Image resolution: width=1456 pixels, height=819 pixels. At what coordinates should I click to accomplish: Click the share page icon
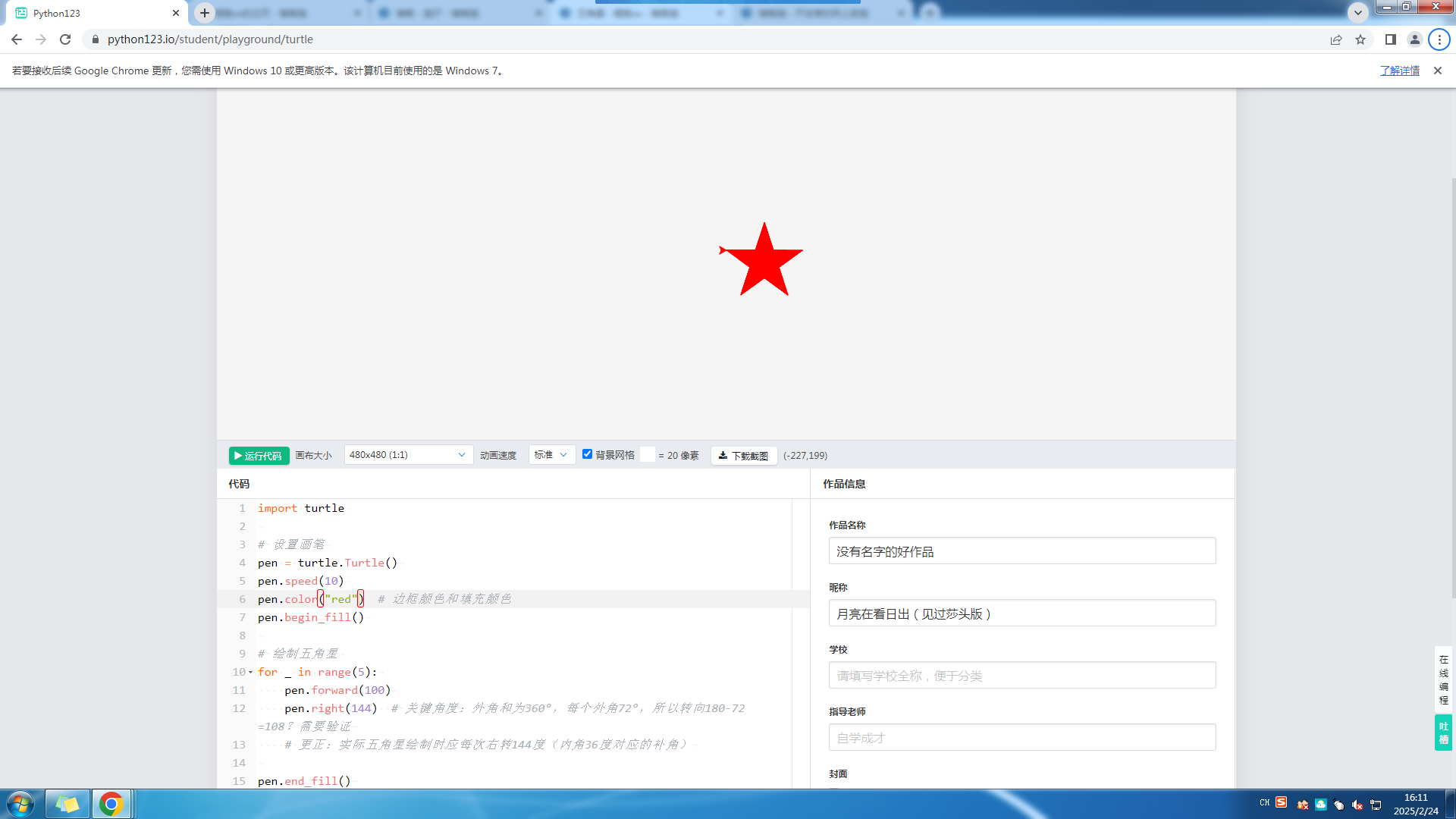pyautogui.click(x=1336, y=39)
